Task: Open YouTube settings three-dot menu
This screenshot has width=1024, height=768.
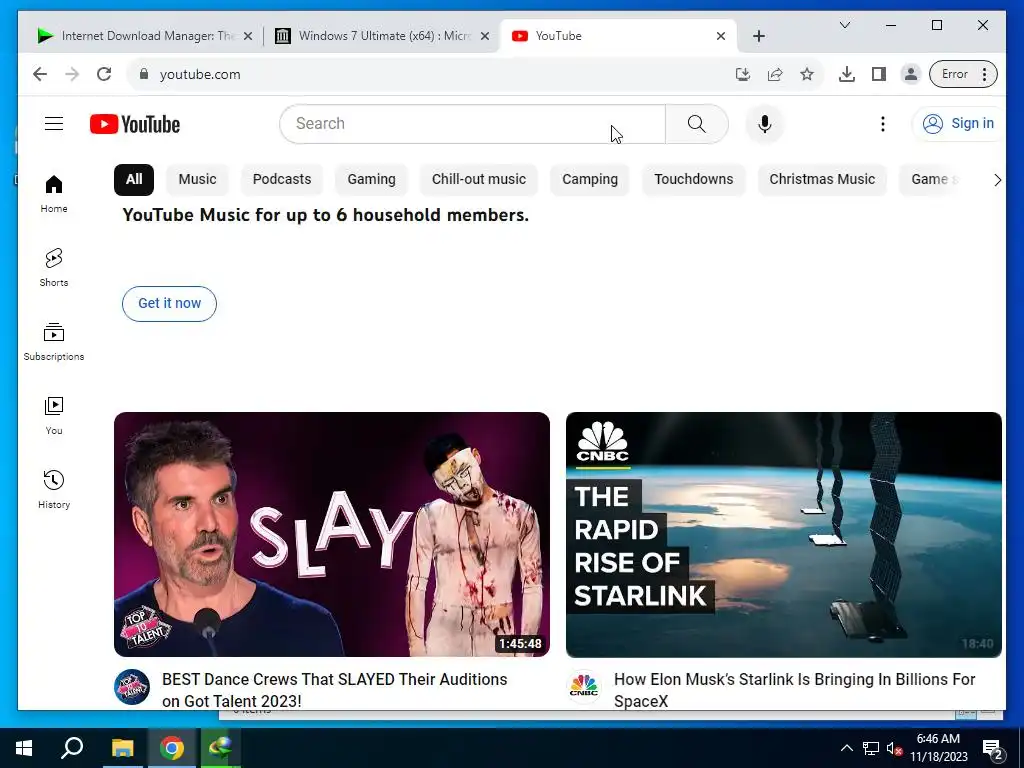Action: [882, 123]
